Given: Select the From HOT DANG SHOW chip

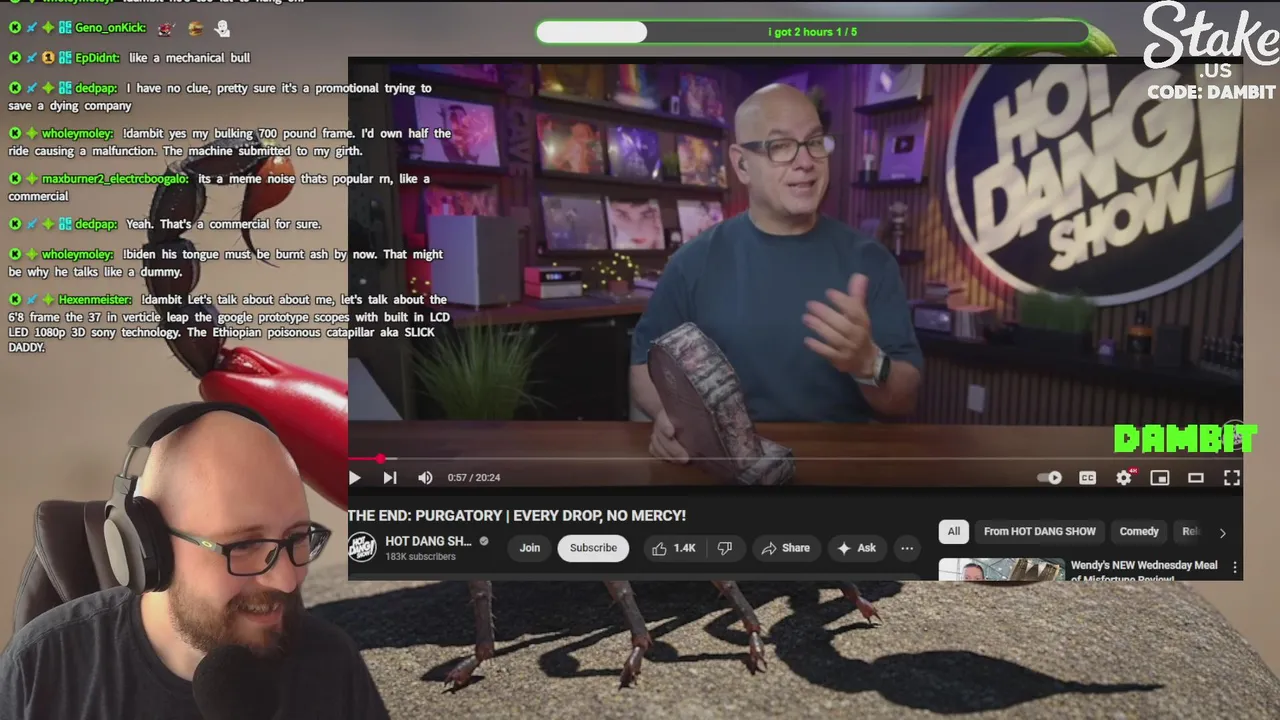Looking at the screenshot, I should (x=1040, y=532).
